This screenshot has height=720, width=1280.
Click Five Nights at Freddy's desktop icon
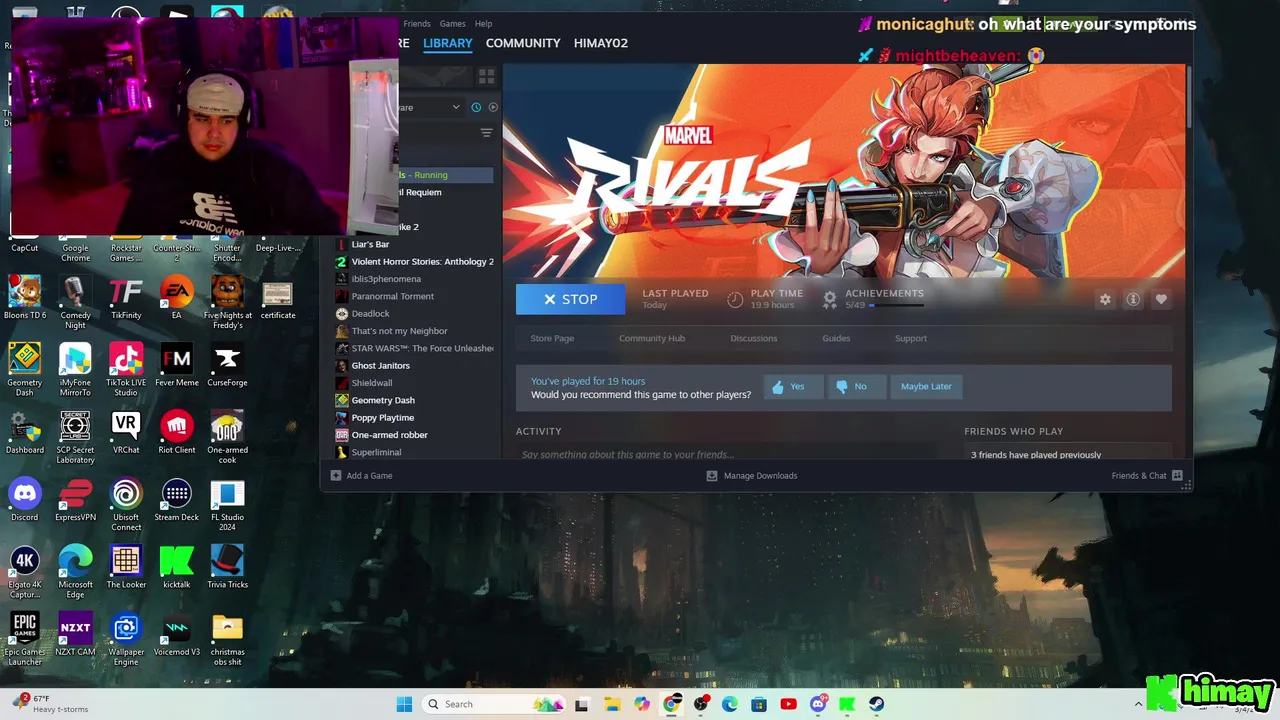(x=227, y=304)
